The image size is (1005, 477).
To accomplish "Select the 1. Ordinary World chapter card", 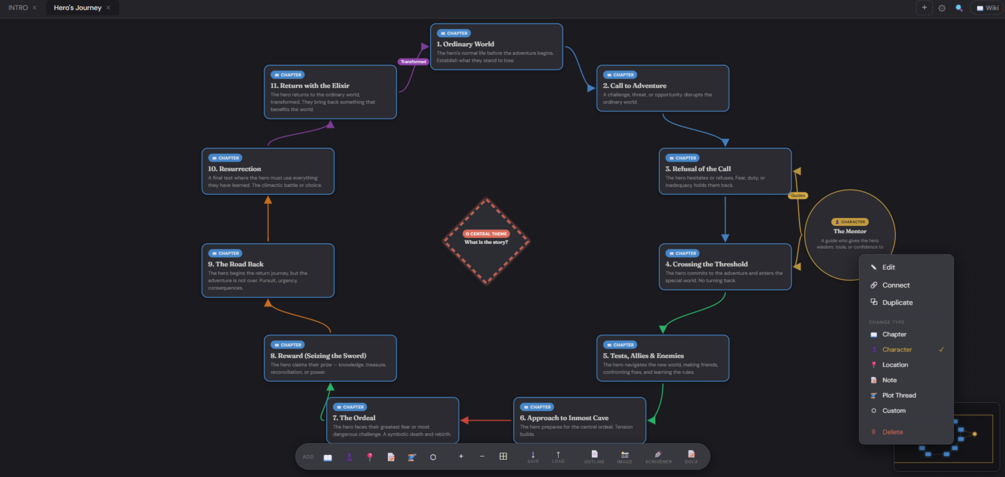I will pyautogui.click(x=497, y=47).
